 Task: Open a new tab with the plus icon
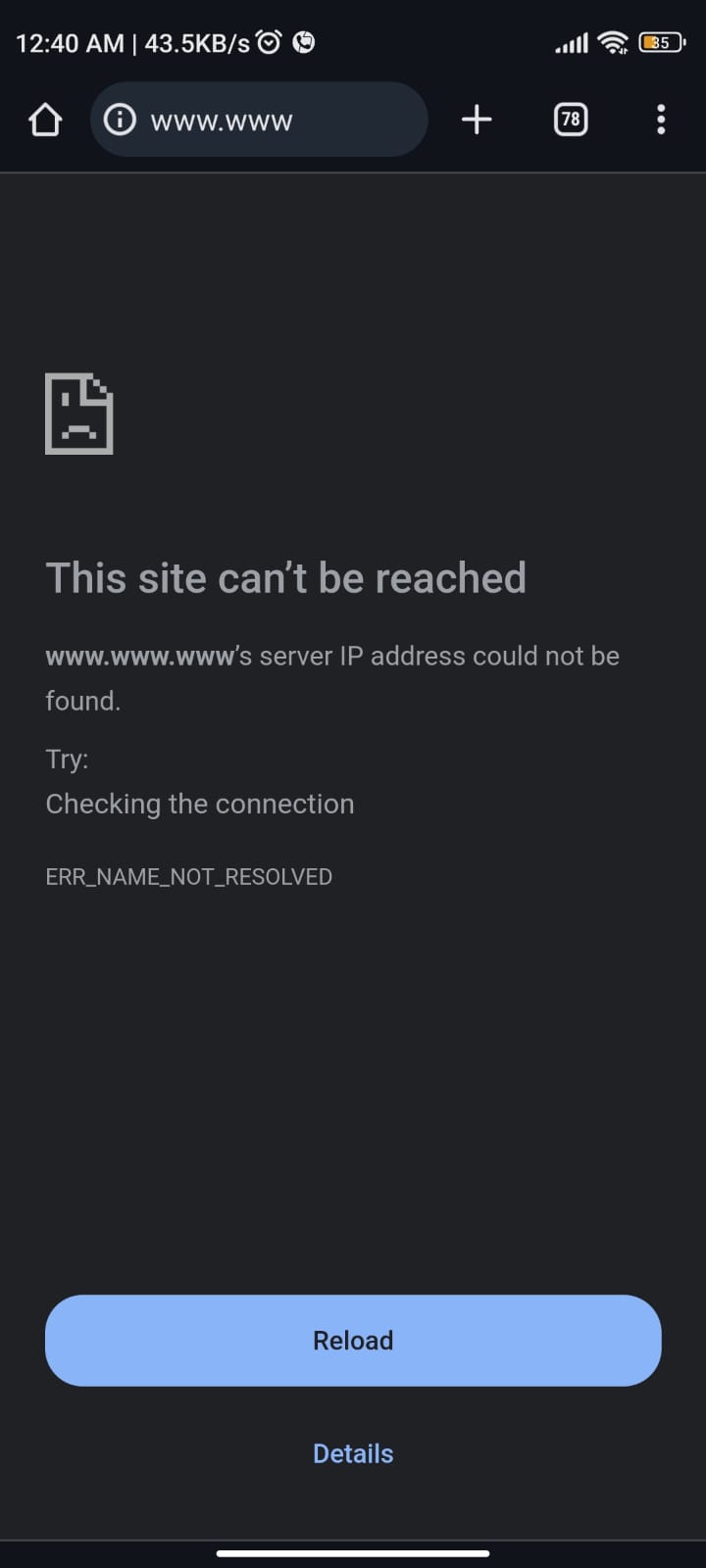[477, 120]
